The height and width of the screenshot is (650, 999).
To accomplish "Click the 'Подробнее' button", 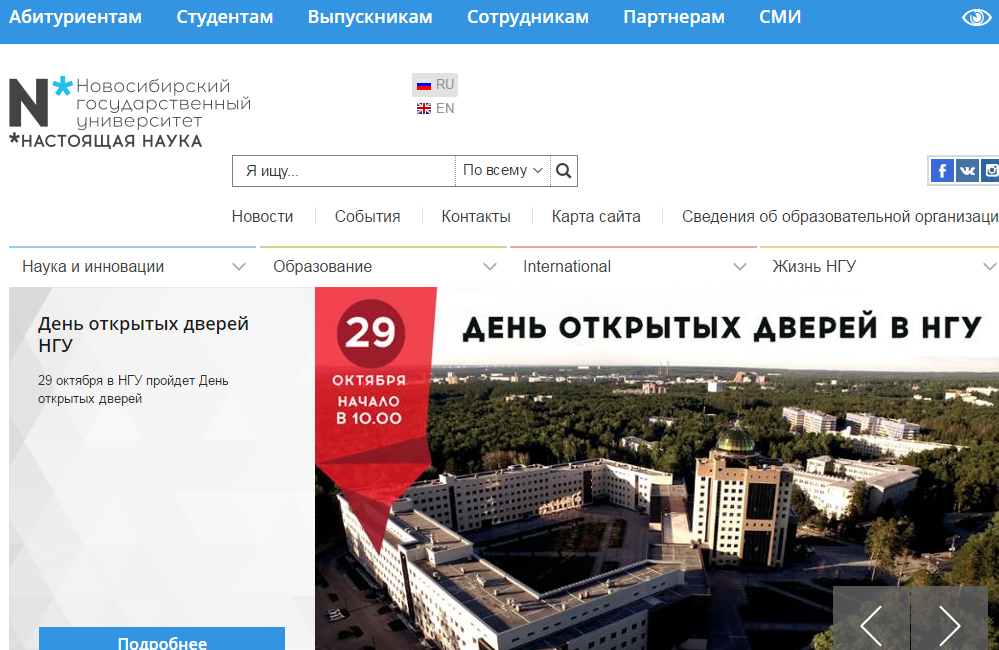I will point(162,642).
